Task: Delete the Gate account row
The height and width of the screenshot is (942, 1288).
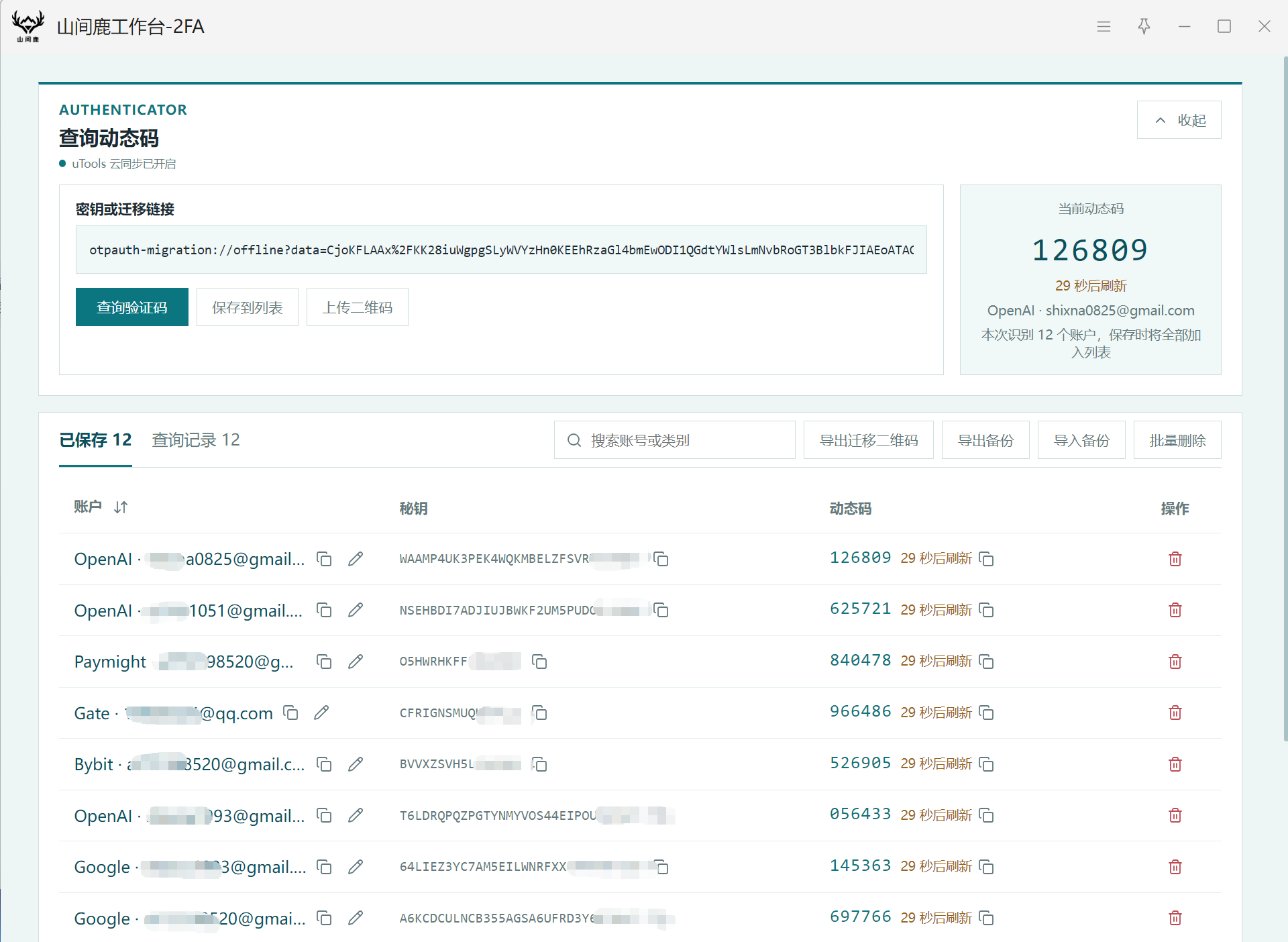Action: (1175, 713)
